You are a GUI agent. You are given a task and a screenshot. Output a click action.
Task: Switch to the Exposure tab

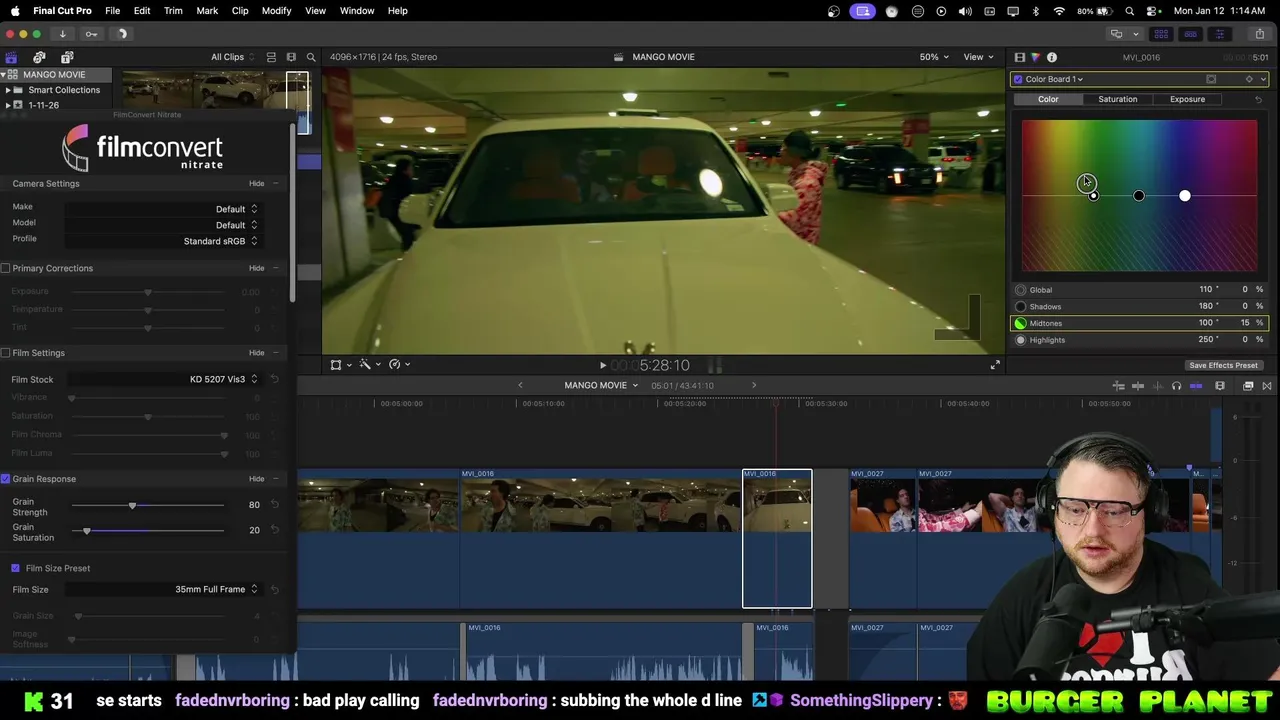pyautogui.click(x=1187, y=99)
